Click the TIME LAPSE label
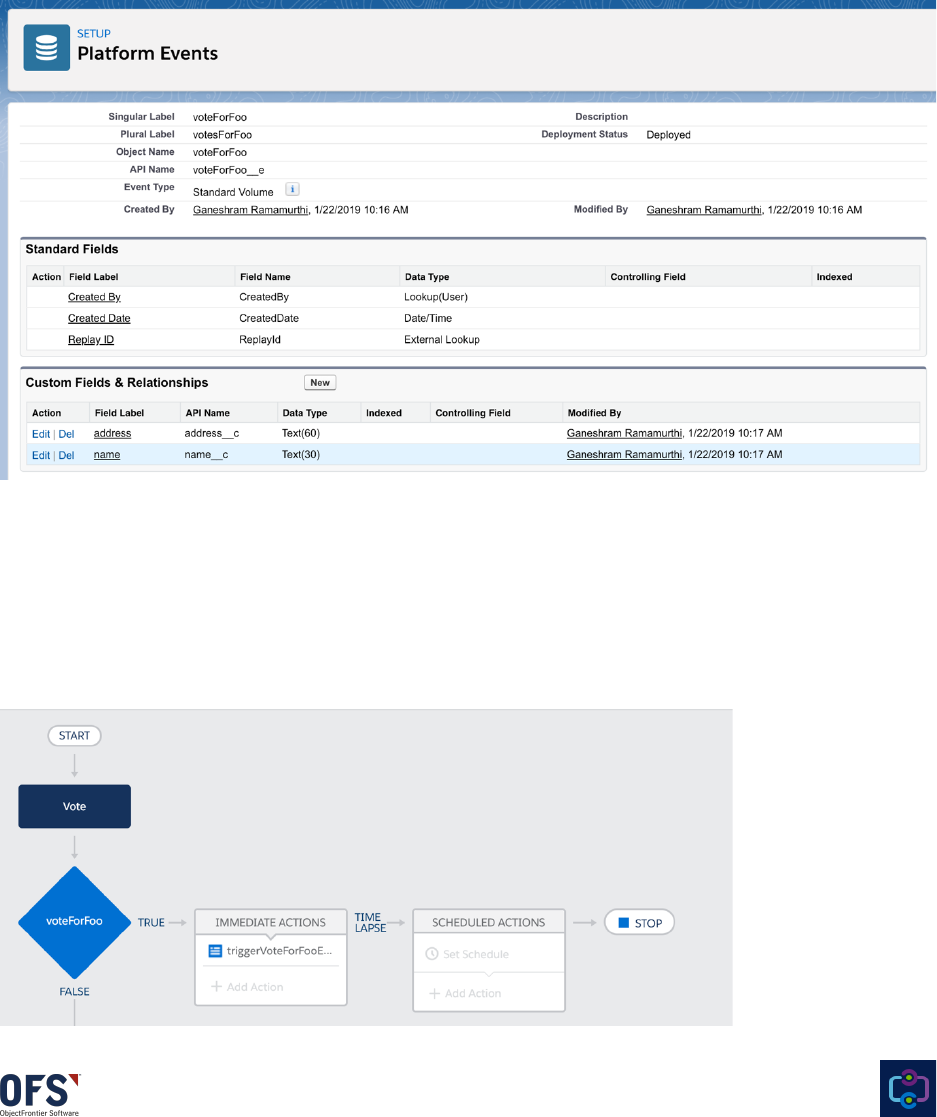937x1117 pixels. pos(371,923)
